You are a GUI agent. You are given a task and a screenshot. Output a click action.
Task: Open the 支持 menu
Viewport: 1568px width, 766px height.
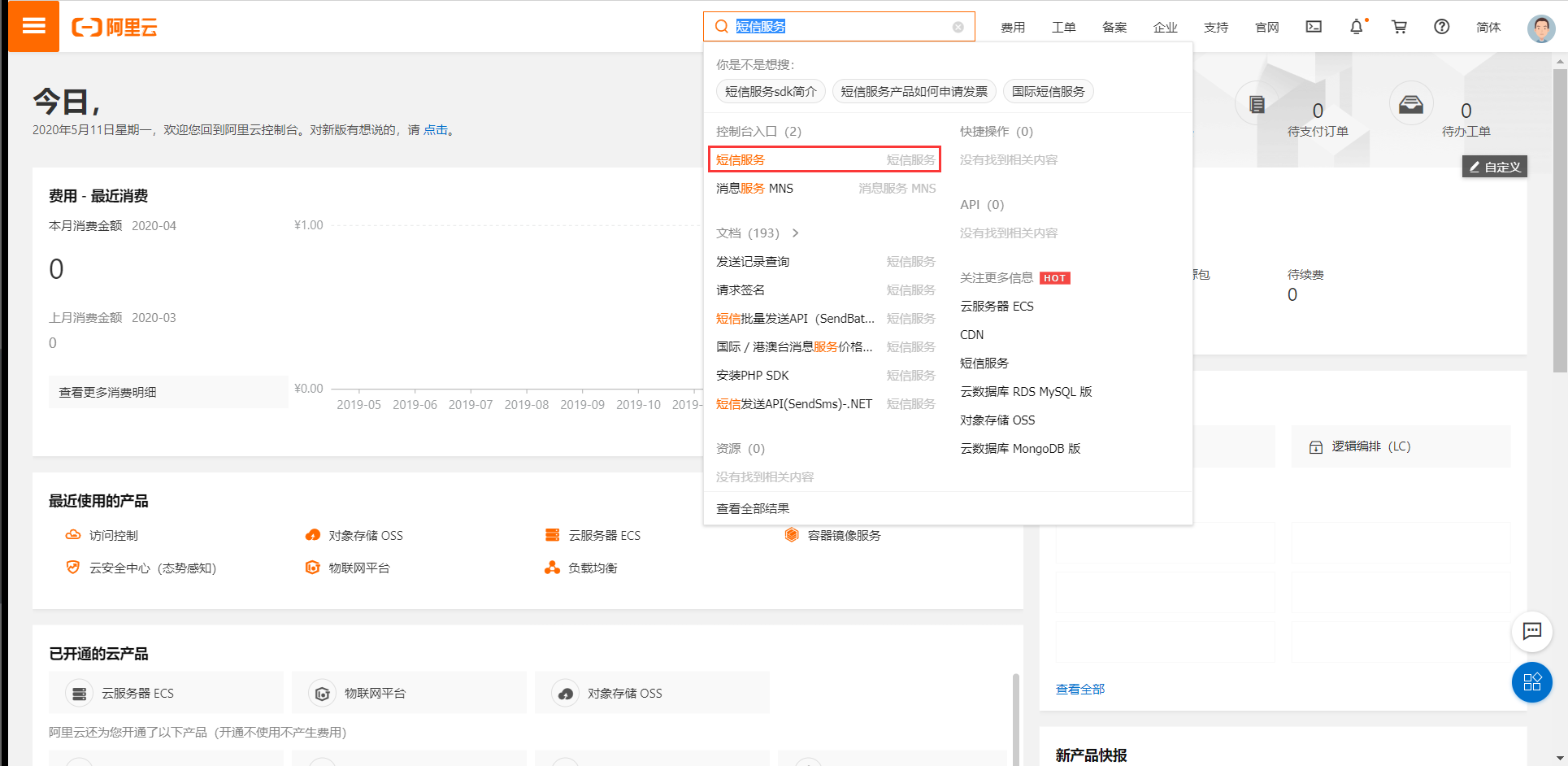pos(1216,28)
